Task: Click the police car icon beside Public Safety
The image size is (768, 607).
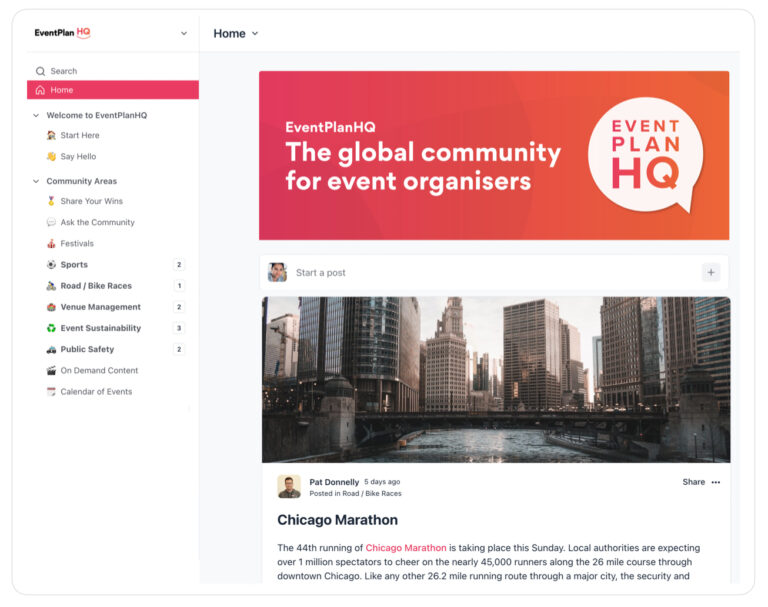Action: (51, 349)
